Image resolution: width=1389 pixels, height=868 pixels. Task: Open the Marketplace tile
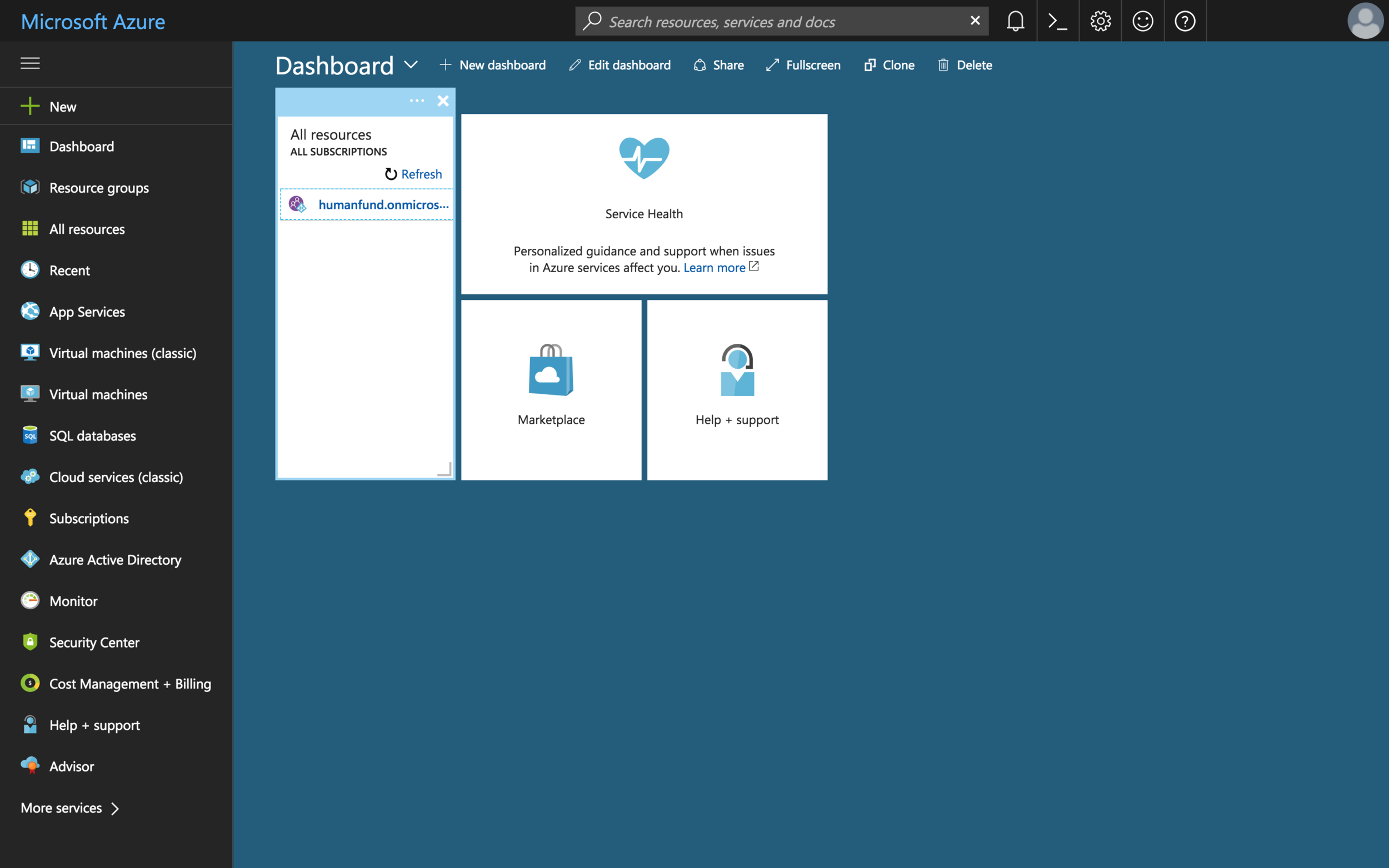pyautogui.click(x=551, y=390)
